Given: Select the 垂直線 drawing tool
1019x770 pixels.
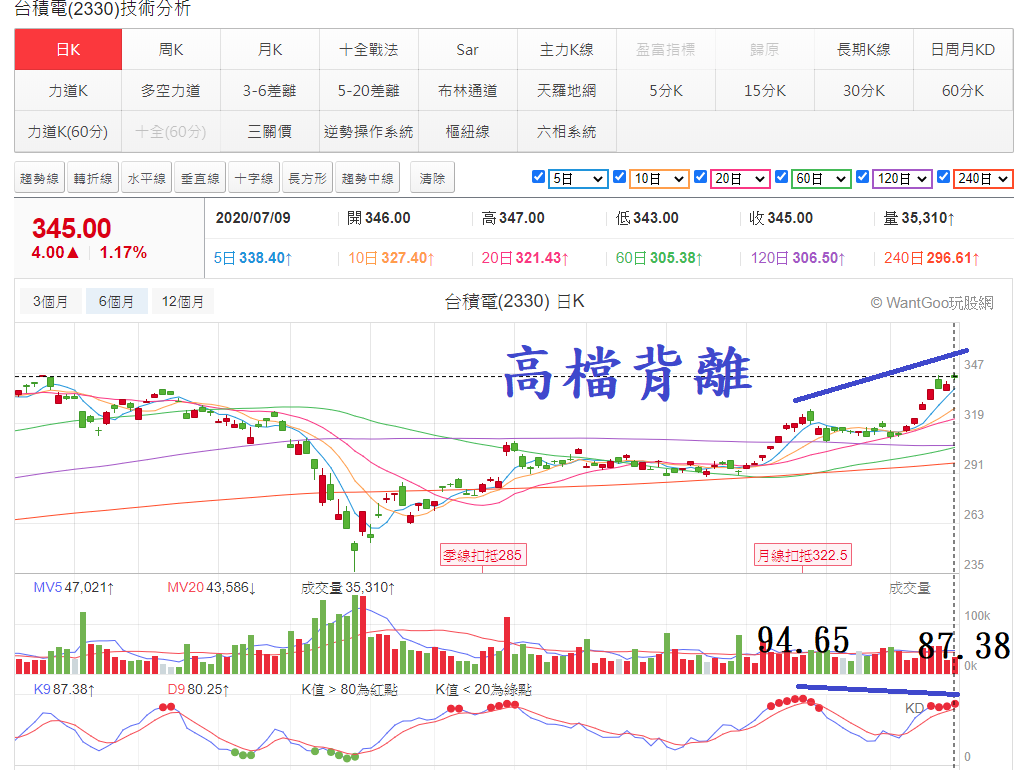Looking at the screenshot, I should coord(200,178).
